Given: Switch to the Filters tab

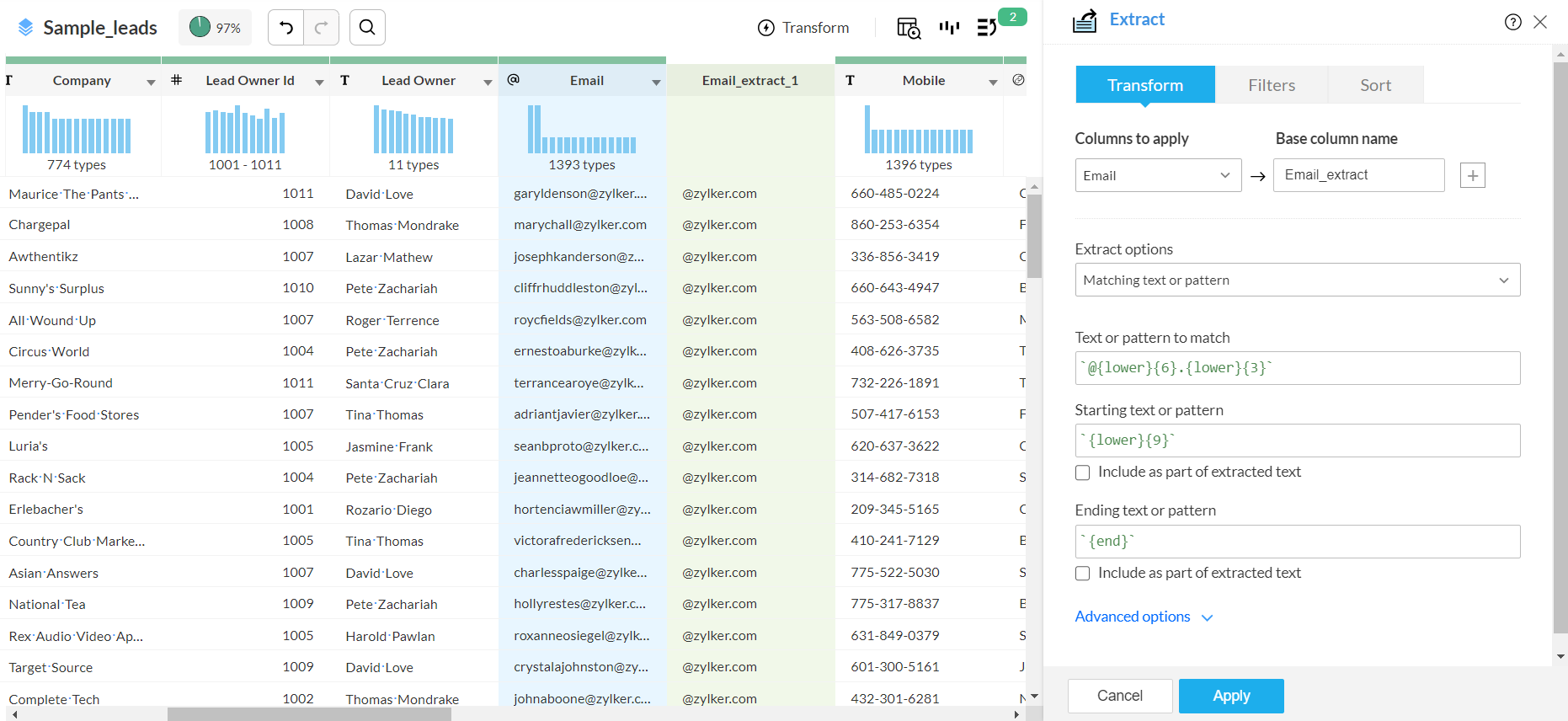Looking at the screenshot, I should pos(1271,85).
